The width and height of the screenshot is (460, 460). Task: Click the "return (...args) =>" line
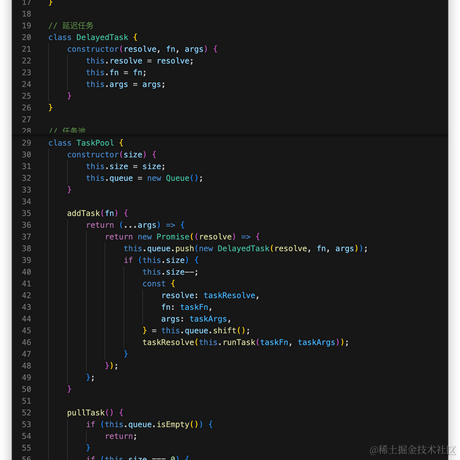(135, 225)
